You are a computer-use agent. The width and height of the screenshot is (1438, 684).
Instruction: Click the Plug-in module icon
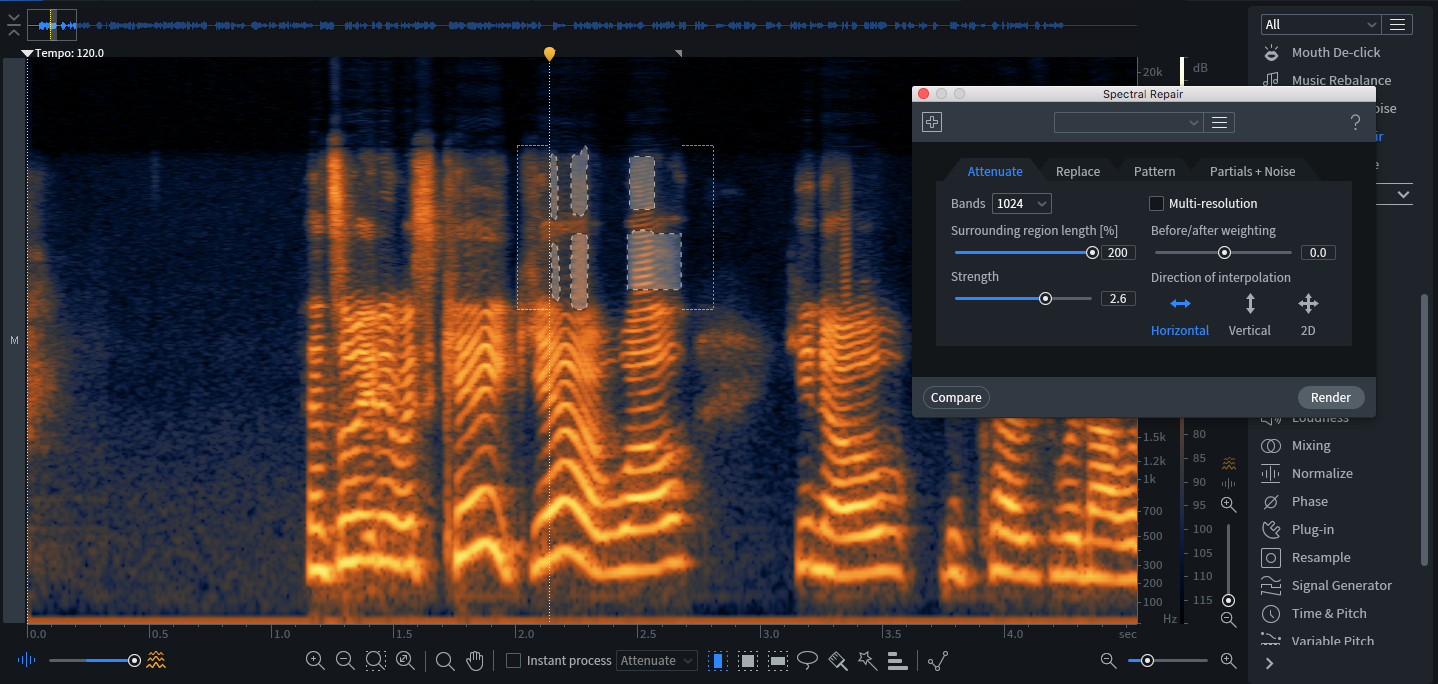coord(1271,530)
